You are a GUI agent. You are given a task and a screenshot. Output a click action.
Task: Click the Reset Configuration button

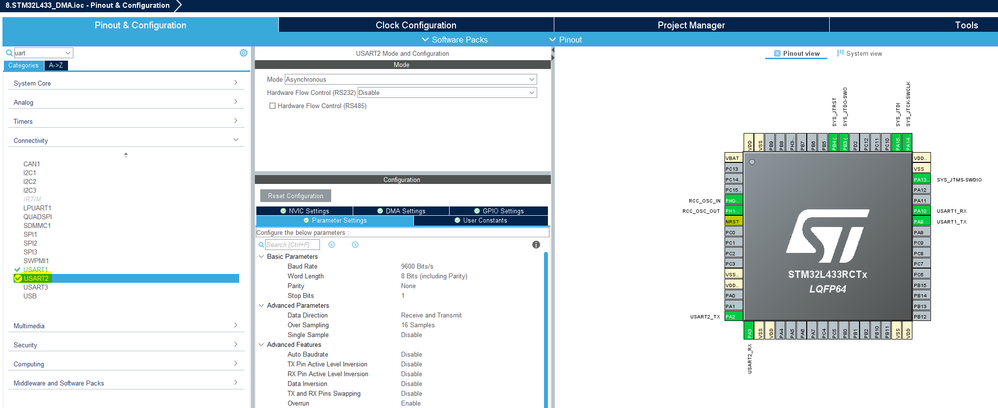click(295, 196)
